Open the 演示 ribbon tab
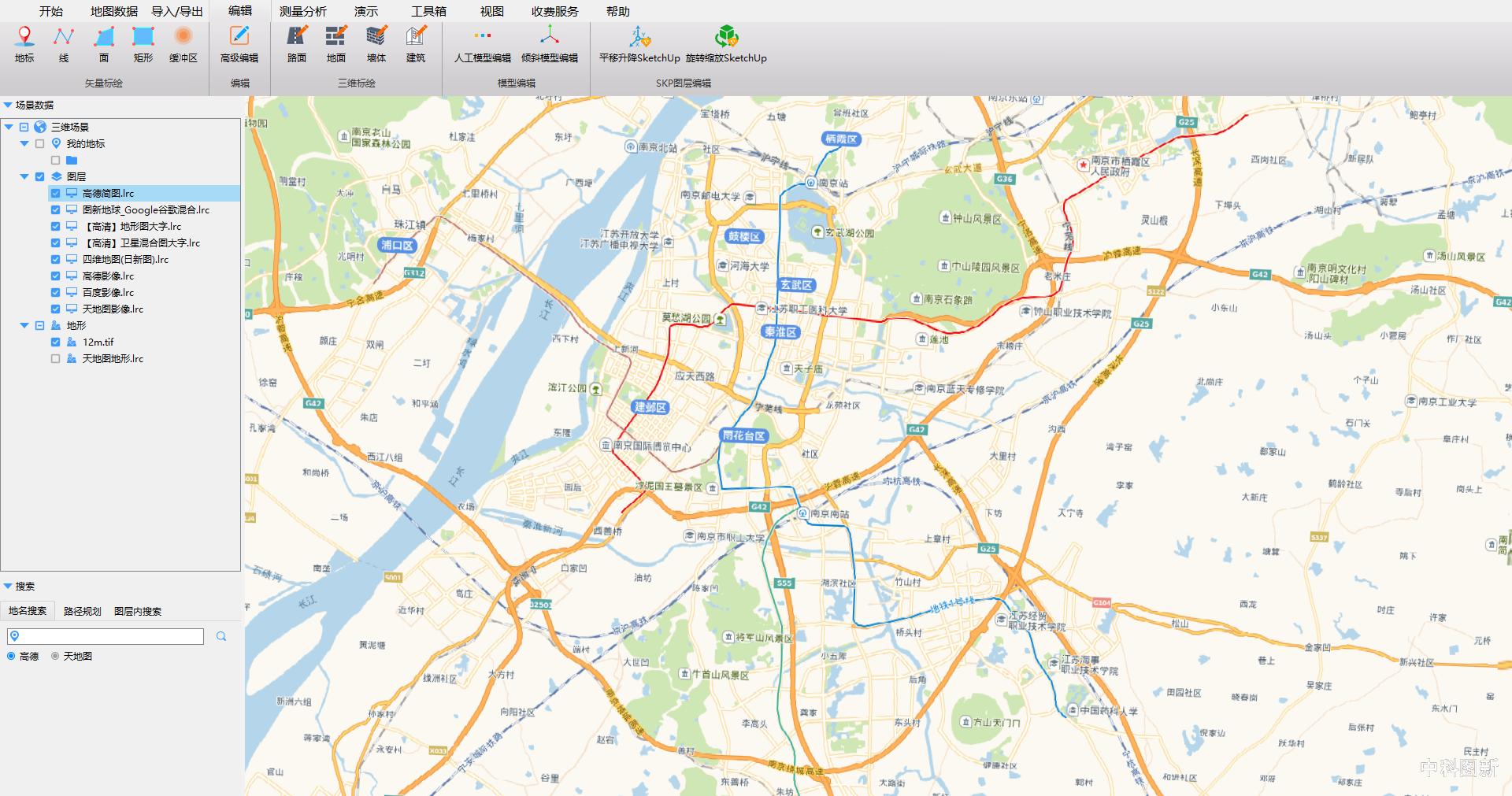 click(x=366, y=11)
